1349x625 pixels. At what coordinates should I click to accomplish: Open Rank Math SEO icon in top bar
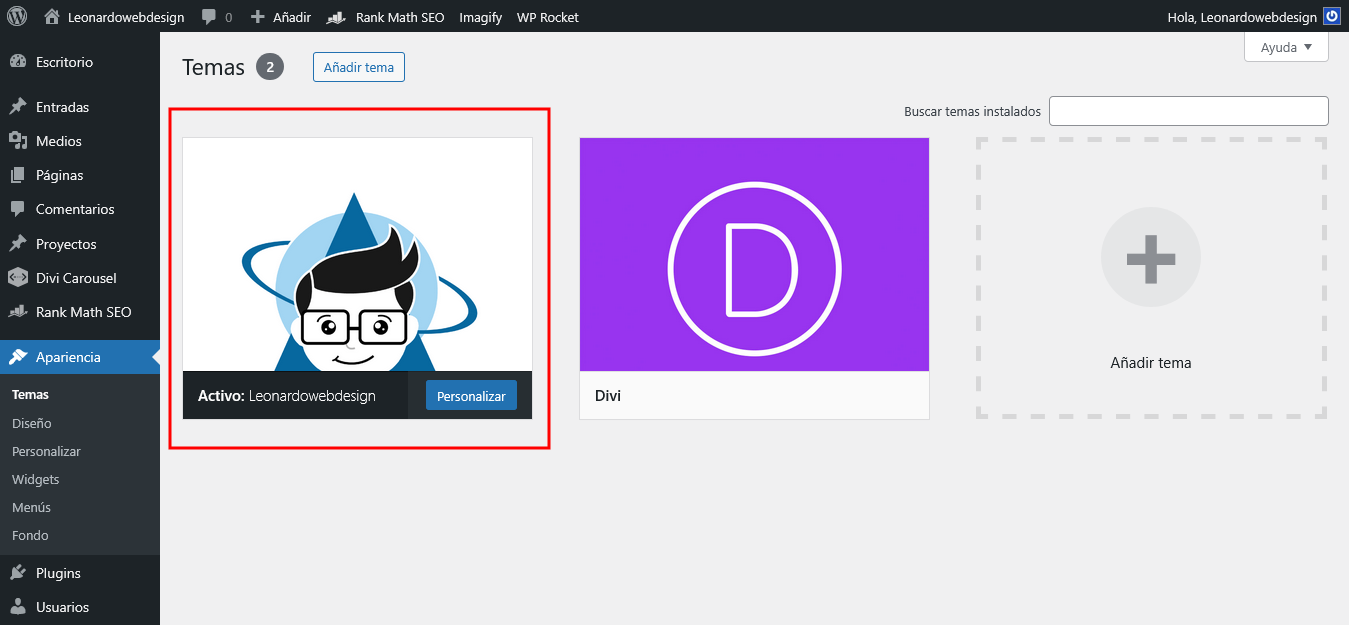point(337,17)
